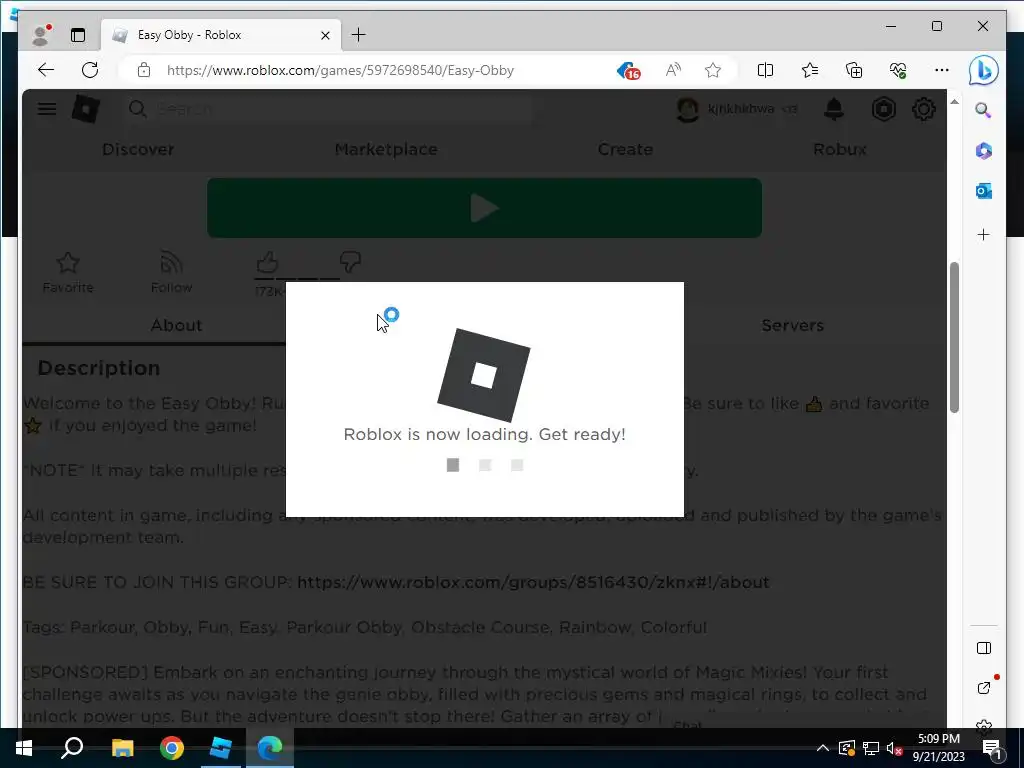Viewport: 1024px width, 768px height.
Task: Click the Roblox logo home icon
Action: (x=86, y=109)
